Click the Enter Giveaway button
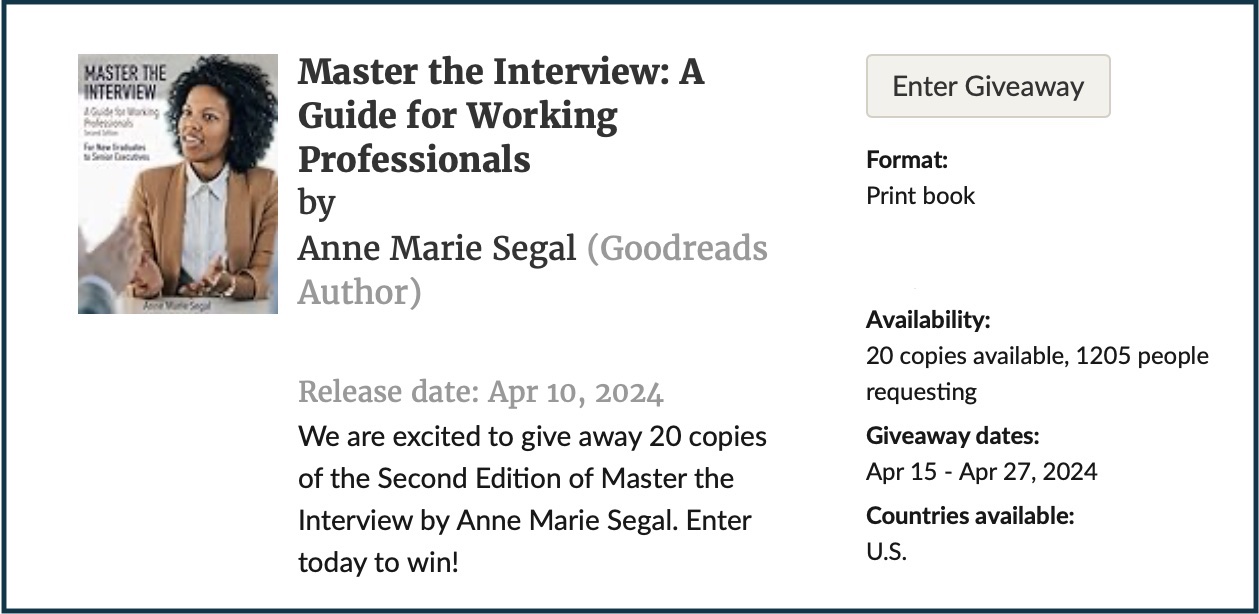The width and height of the screenshot is (1259, 614). 987,86
